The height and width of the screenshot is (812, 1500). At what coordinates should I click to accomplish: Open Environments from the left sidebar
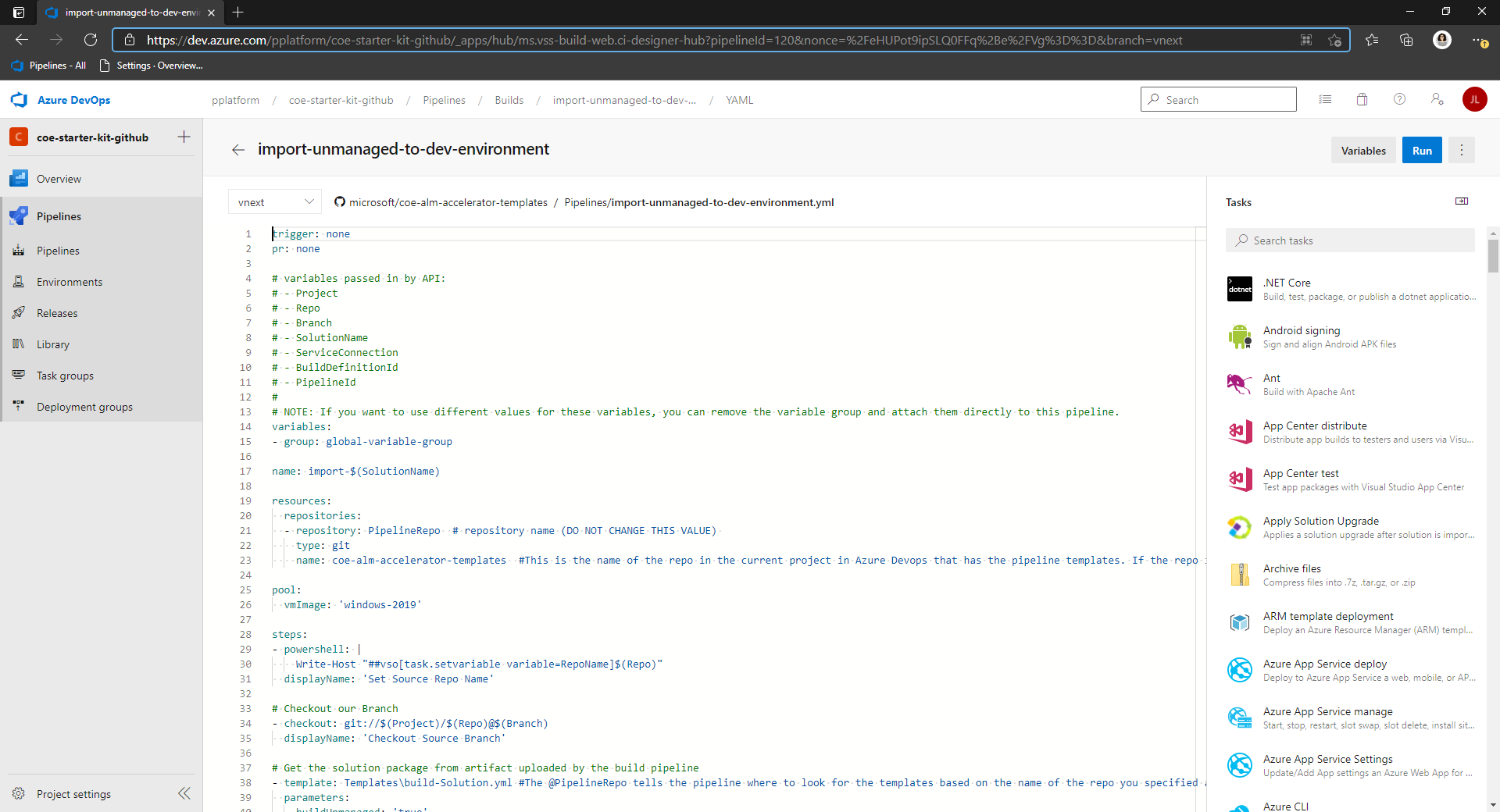70,281
